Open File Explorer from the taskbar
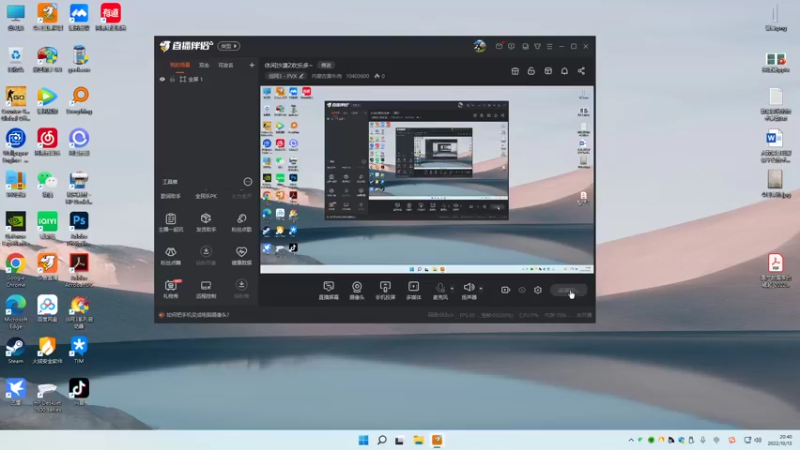This screenshot has height=450, width=800. [x=418, y=440]
